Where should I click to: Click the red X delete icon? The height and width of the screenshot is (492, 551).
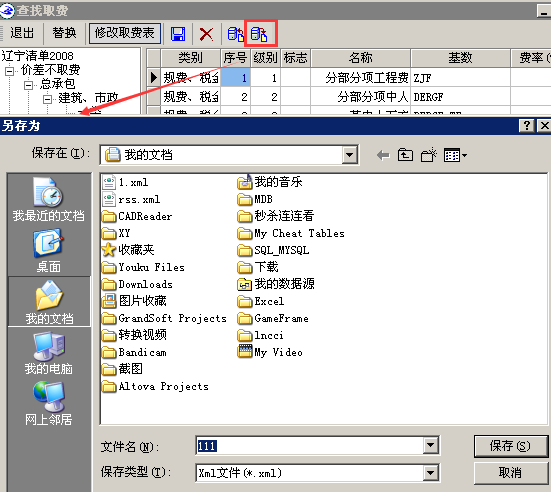(206, 34)
